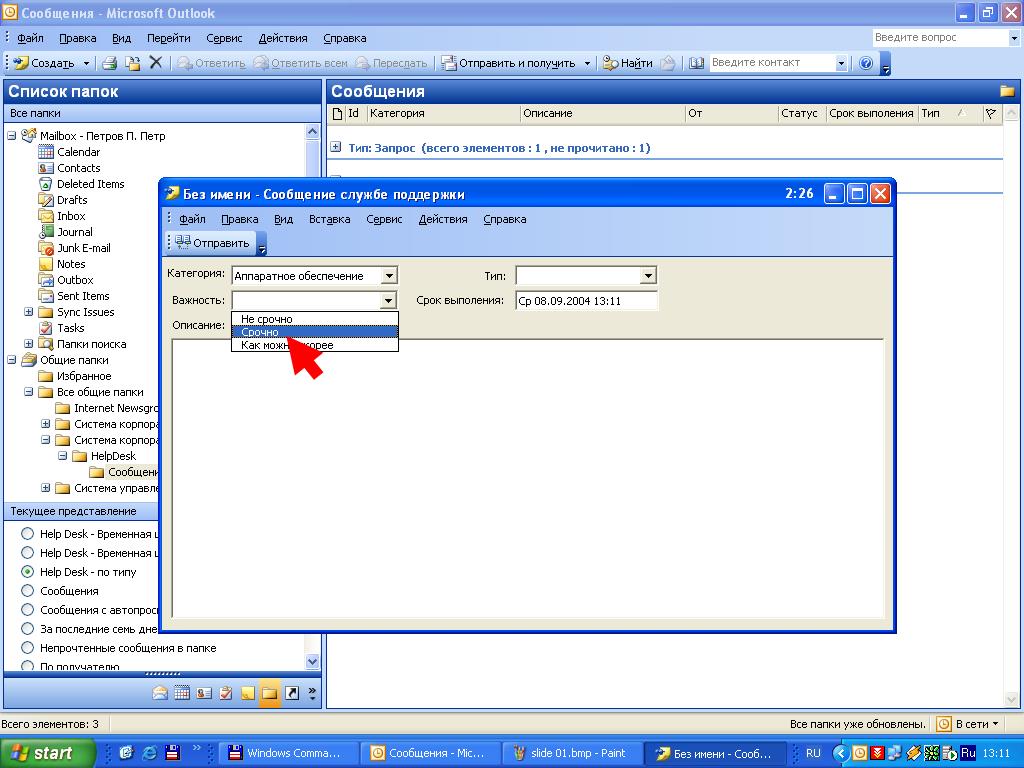Click Calendar folder in mailbox tree
This screenshot has height=768, width=1024.
tap(78, 152)
